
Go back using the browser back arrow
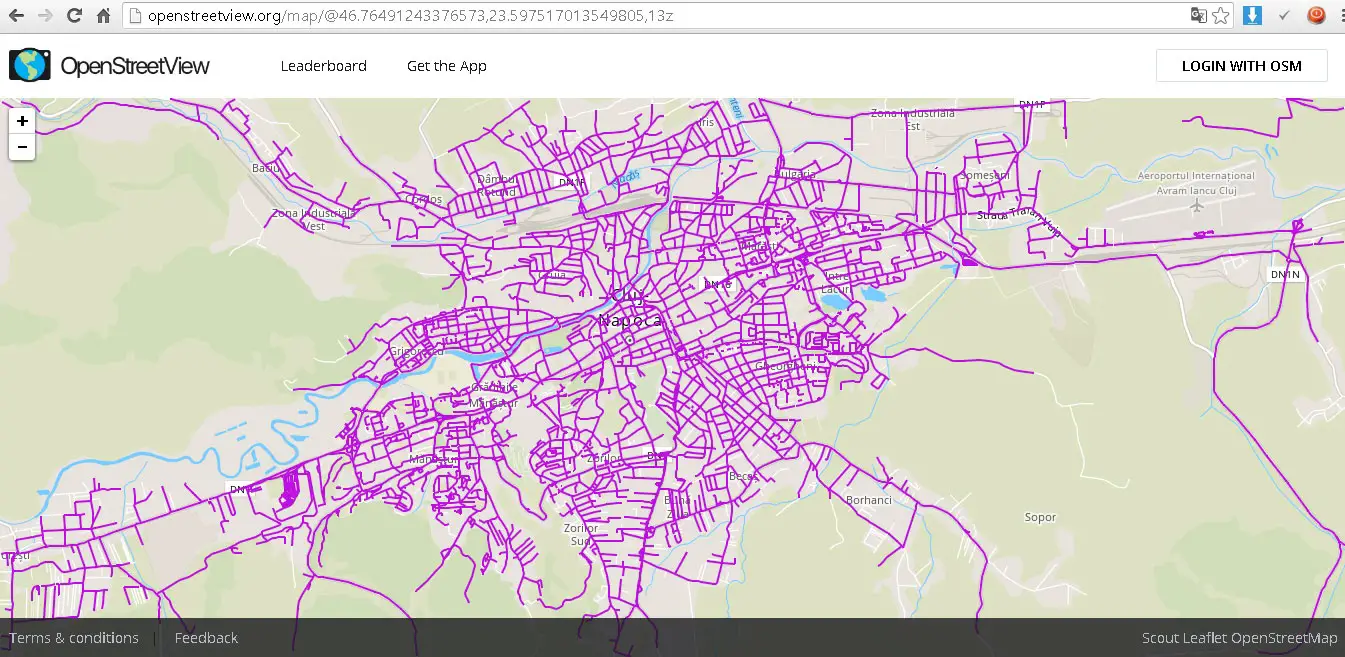(x=16, y=16)
